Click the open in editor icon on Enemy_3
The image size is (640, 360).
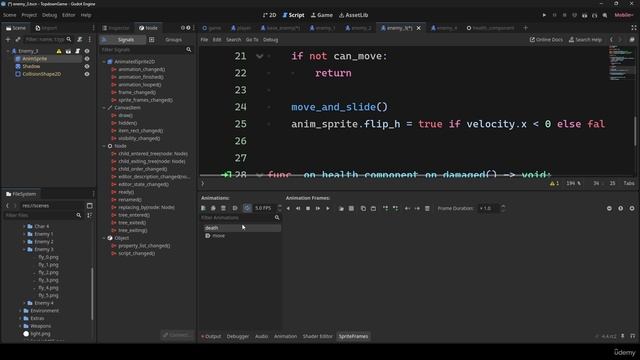pyautogui.click(x=68, y=51)
